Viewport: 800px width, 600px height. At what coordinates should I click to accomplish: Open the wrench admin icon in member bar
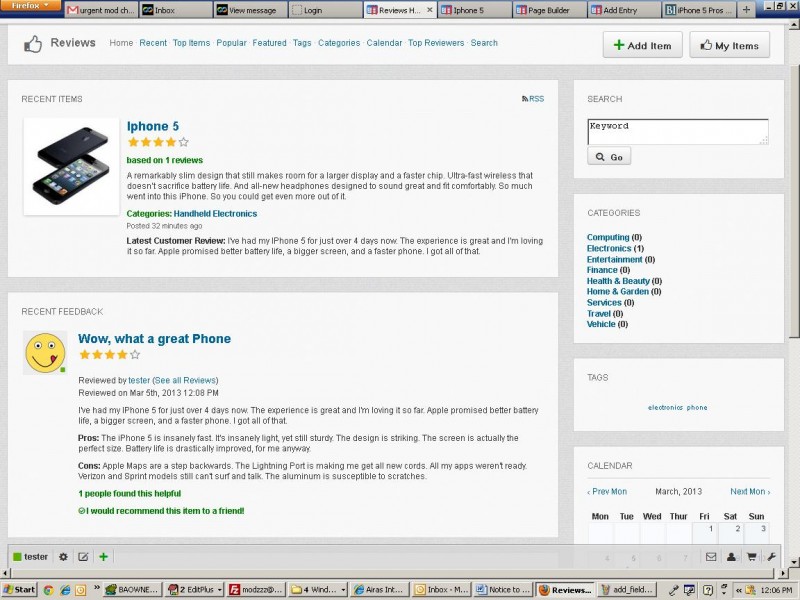click(771, 557)
